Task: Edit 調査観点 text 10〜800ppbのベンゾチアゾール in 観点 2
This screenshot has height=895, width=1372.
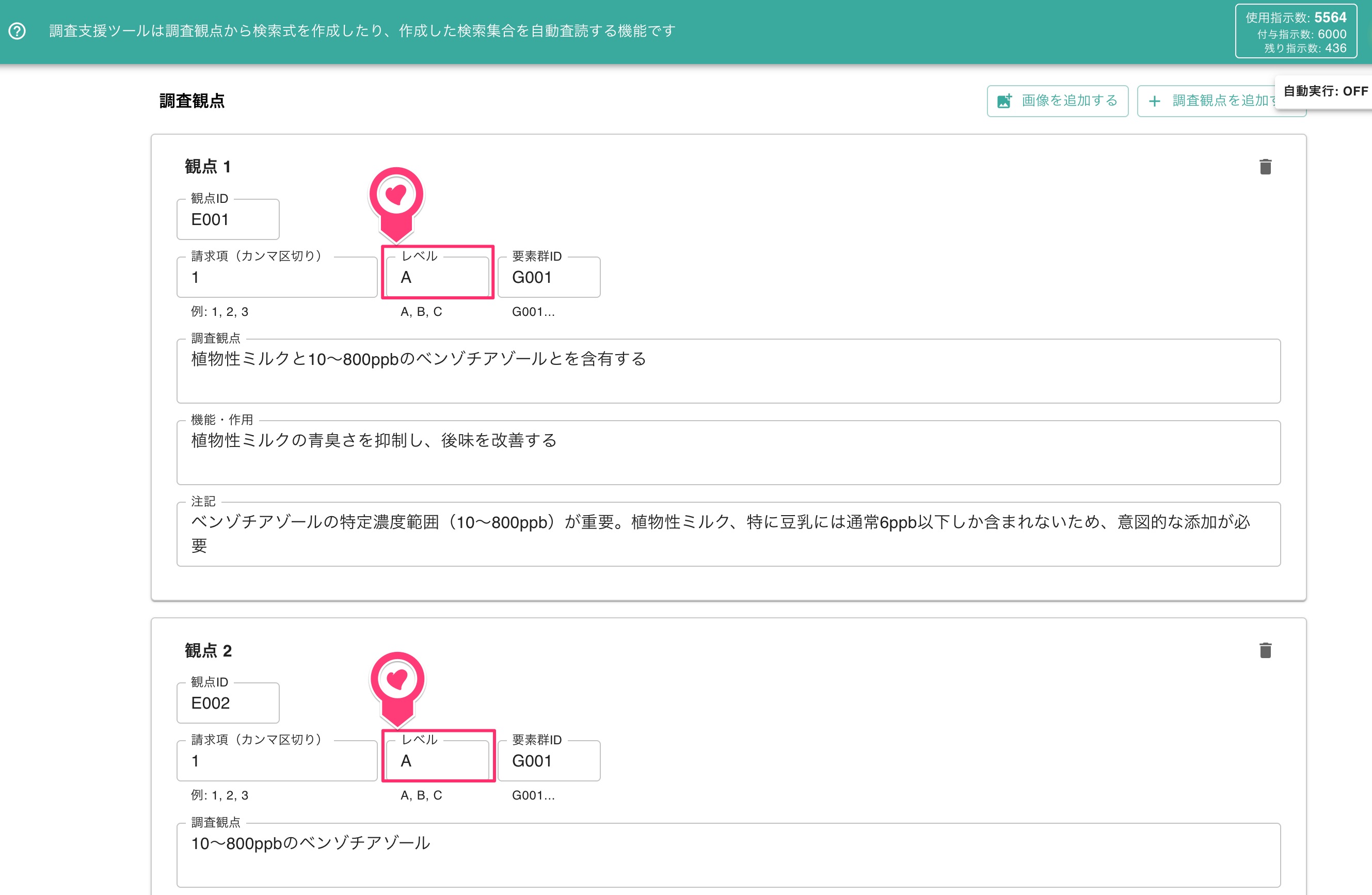Action: [x=729, y=855]
